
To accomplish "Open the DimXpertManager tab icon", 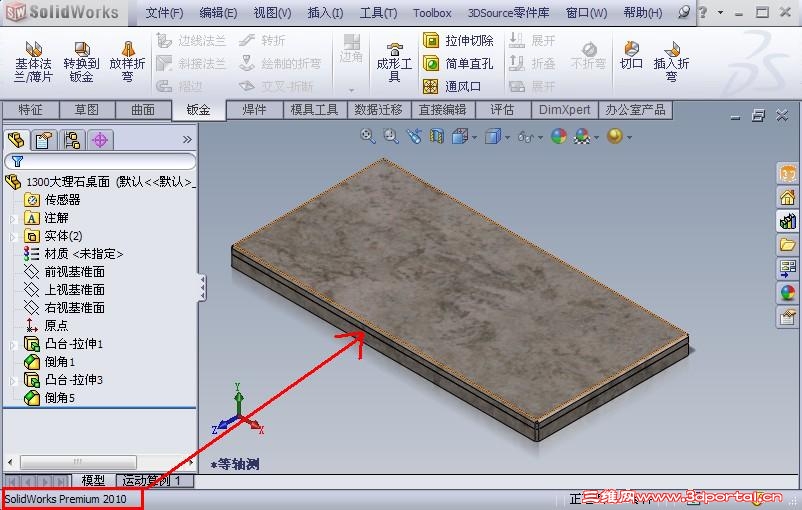I will click(100, 140).
